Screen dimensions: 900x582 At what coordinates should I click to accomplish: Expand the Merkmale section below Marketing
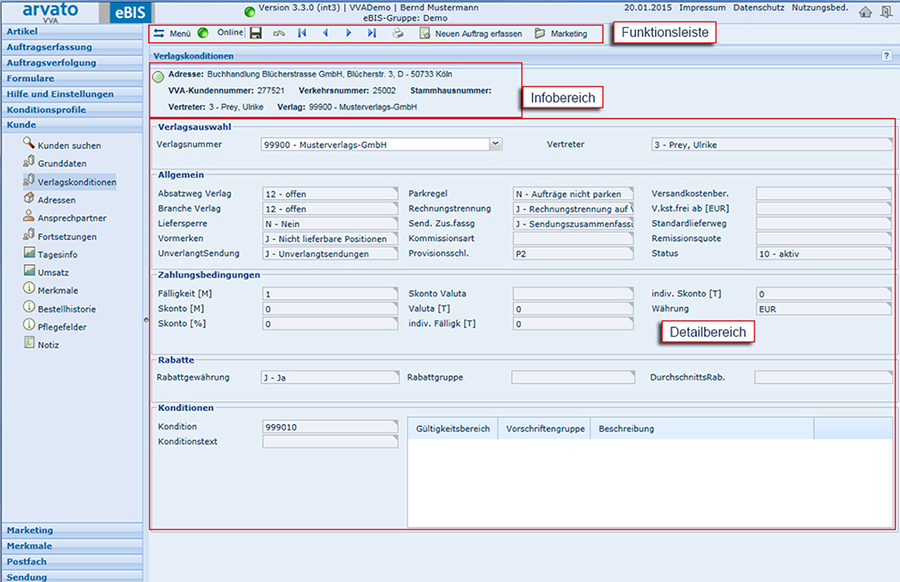point(72,546)
